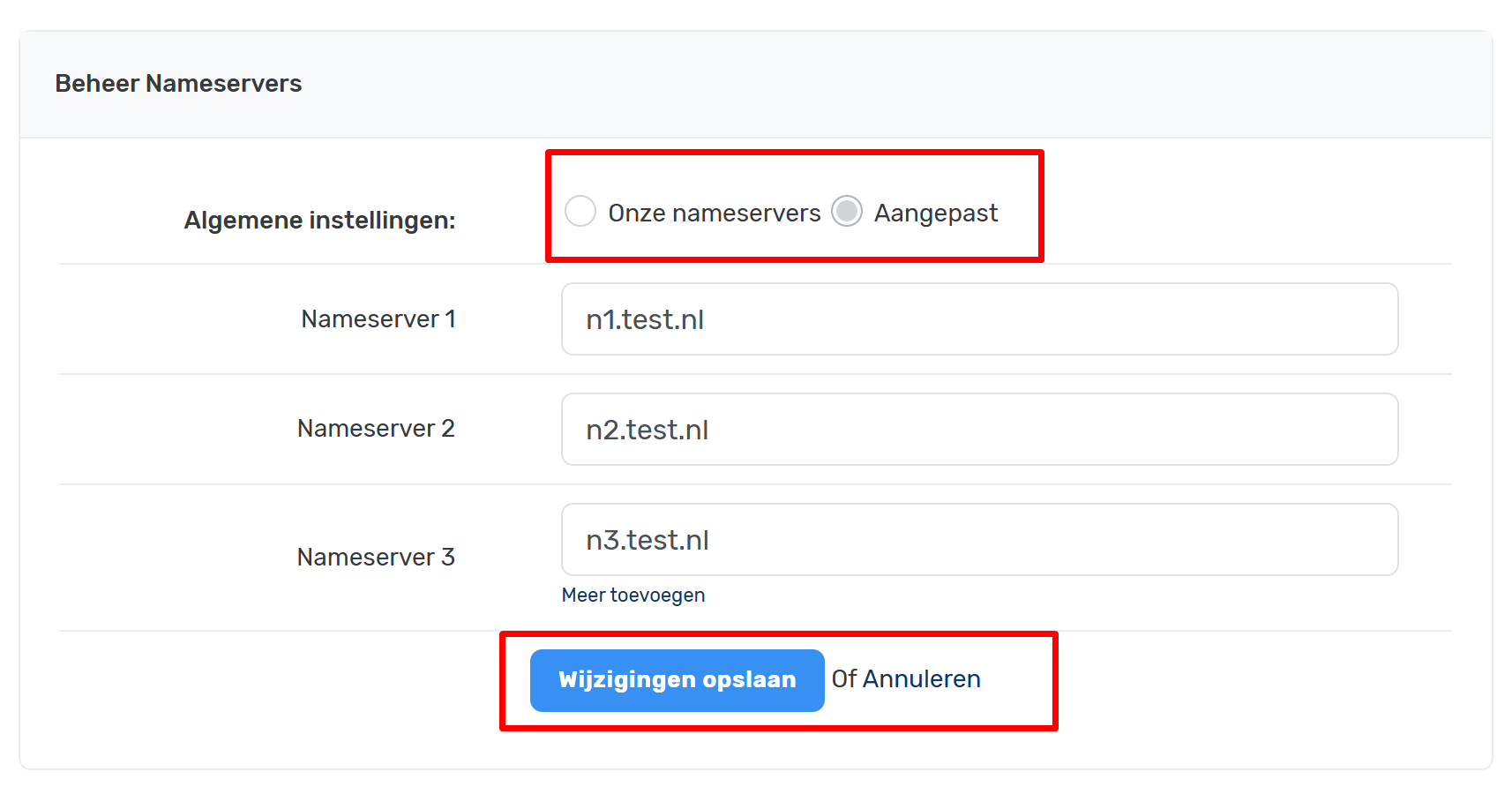Focus the Nameserver 2 field with n2.test.nl

click(979, 430)
